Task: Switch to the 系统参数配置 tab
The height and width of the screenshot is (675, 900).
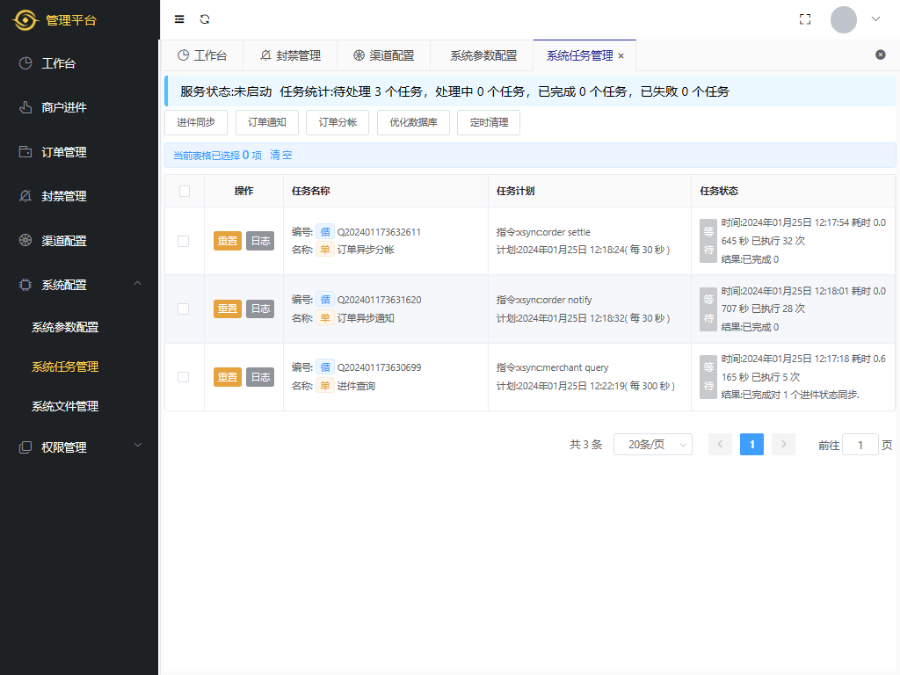Action: [x=483, y=56]
